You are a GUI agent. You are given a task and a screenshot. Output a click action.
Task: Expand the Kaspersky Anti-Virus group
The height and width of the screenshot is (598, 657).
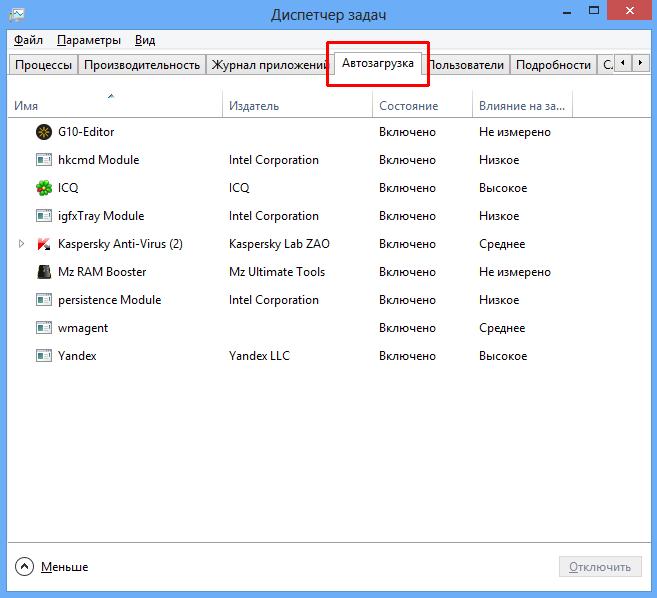(21, 243)
